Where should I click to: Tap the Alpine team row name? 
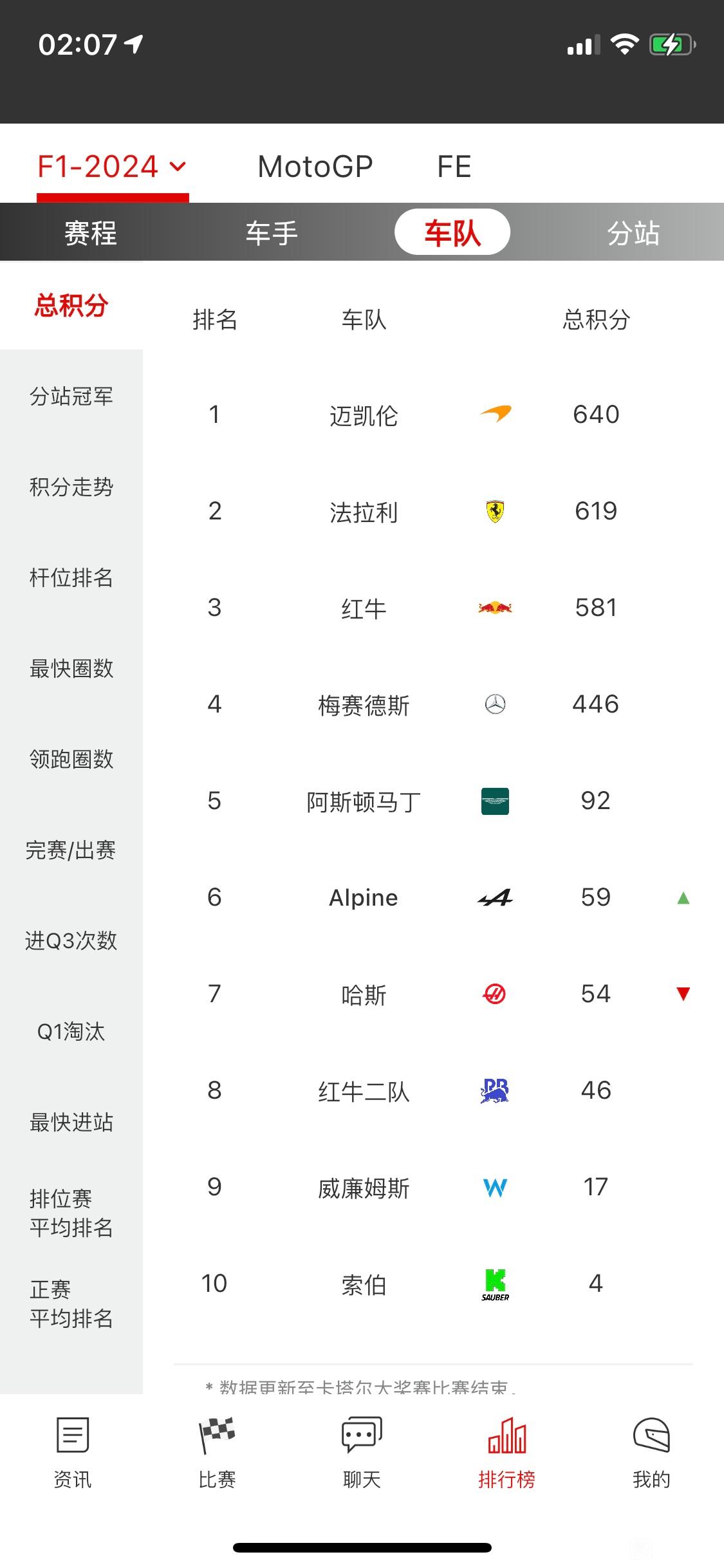click(x=364, y=897)
